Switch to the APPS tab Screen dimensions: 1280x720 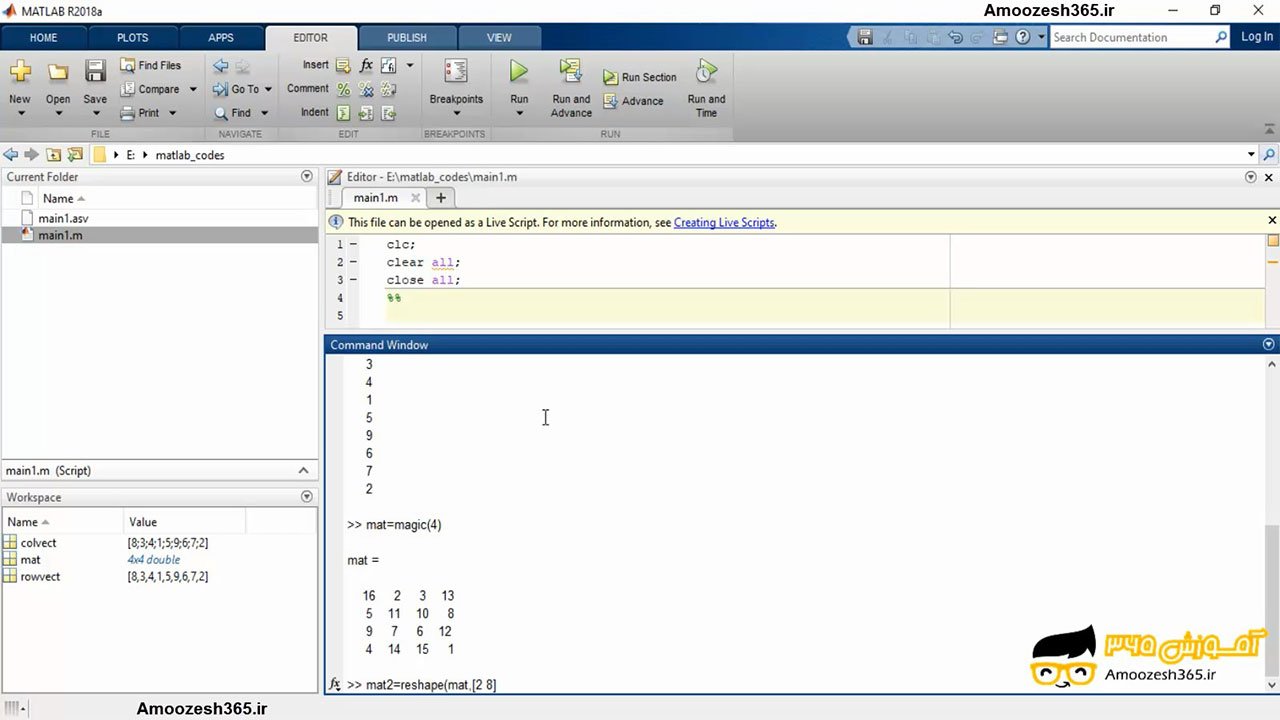click(x=221, y=38)
